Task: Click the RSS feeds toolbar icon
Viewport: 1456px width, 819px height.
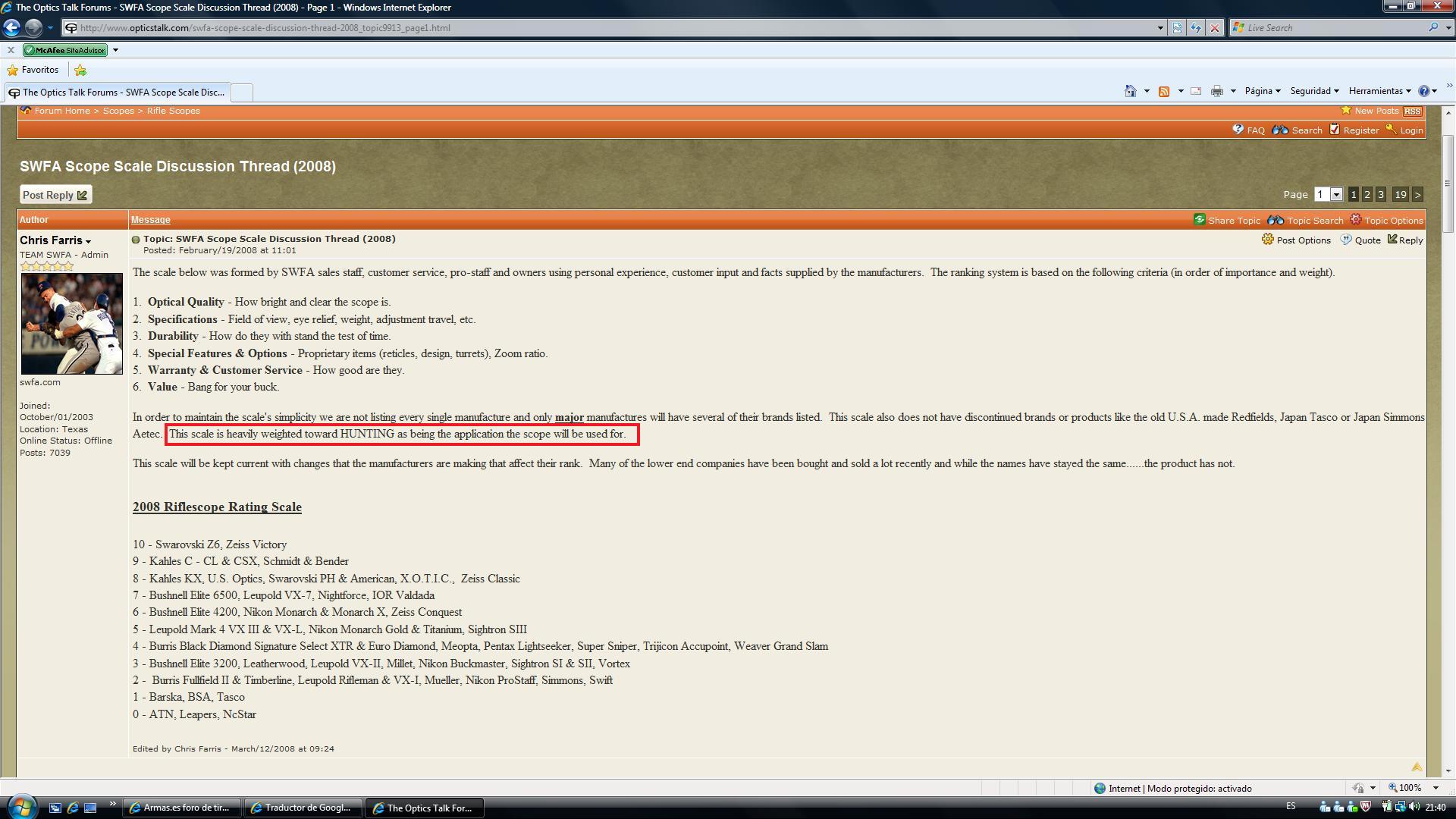Action: 1163,91
